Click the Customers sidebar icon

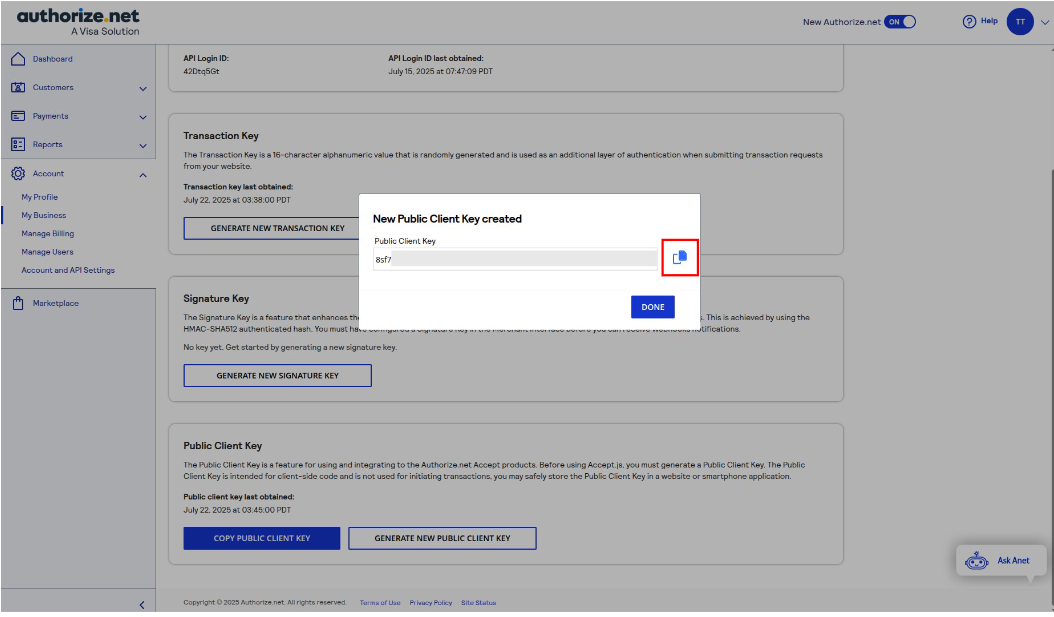(18, 87)
